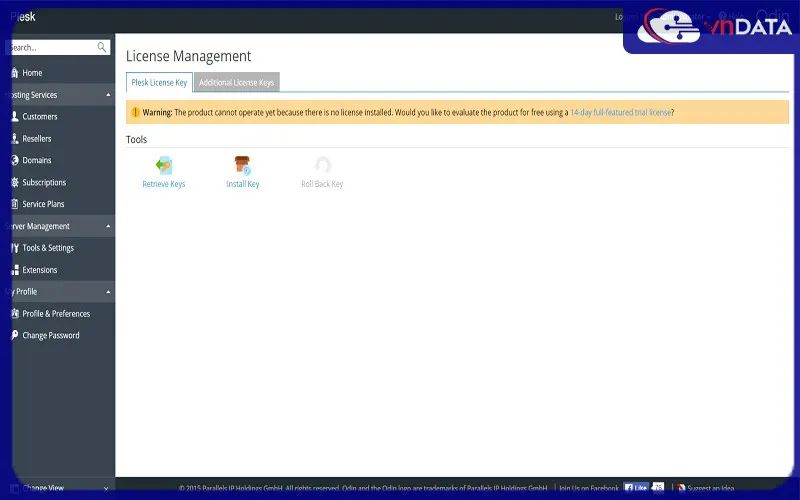This screenshot has height=500, width=800.
Task: Click the Suggest an Idea link
Action: [x=711, y=488]
